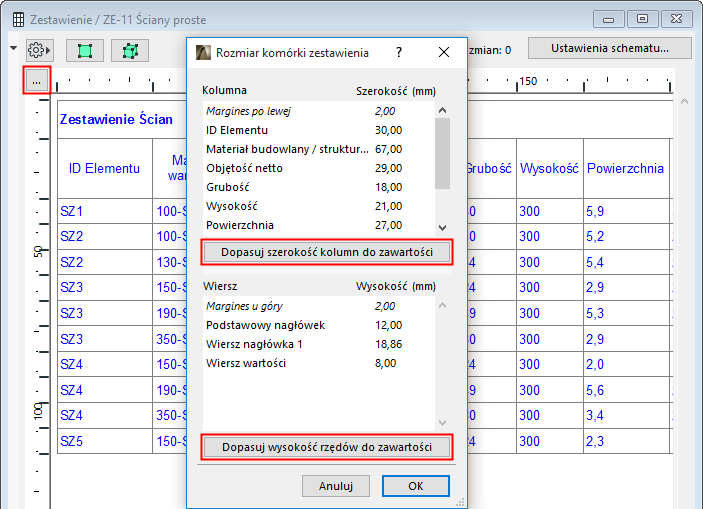Select Wiersz nagłówka 1 row
Screen dimensions: 703x509
(318, 344)
